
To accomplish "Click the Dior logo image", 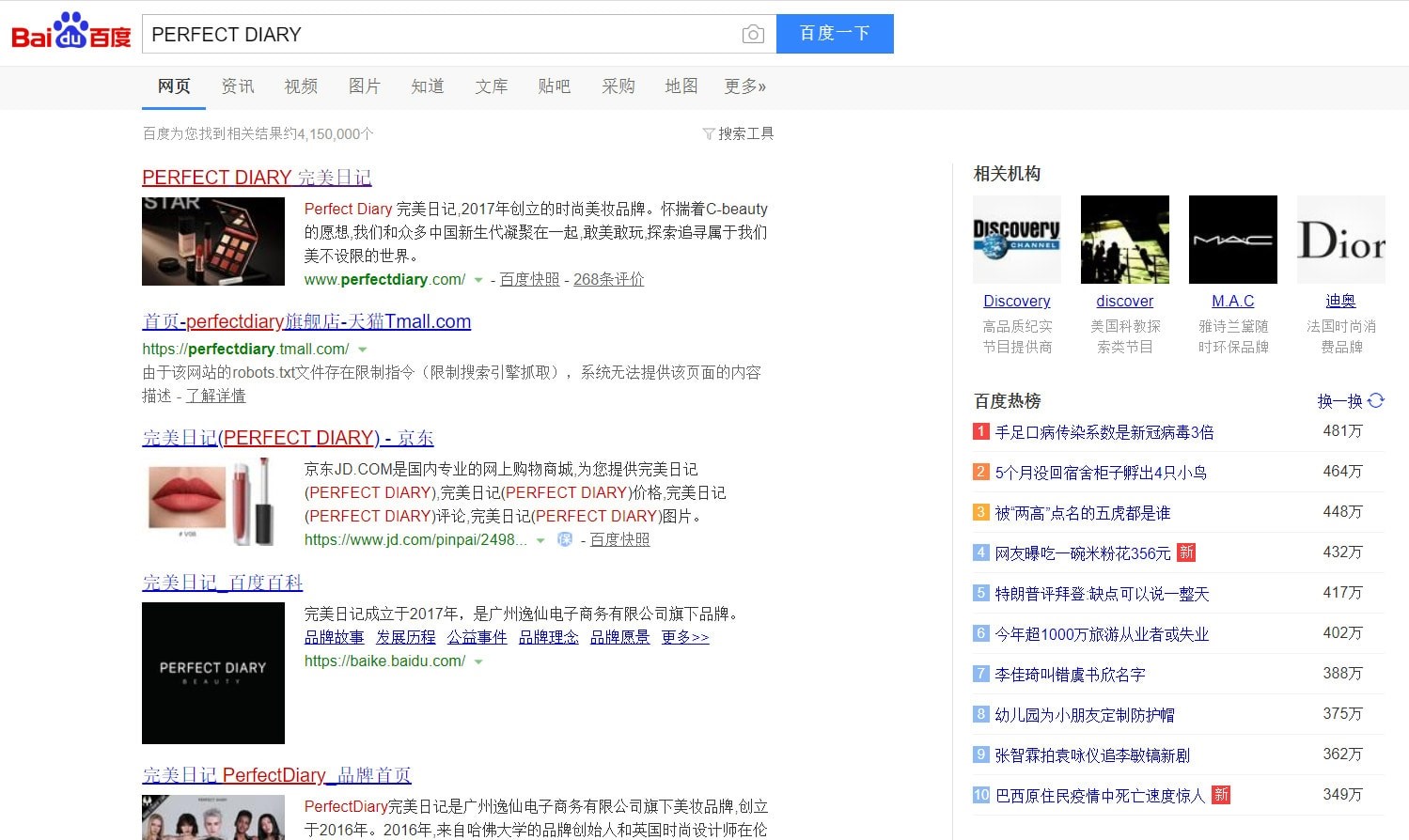I will point(1340,240).
